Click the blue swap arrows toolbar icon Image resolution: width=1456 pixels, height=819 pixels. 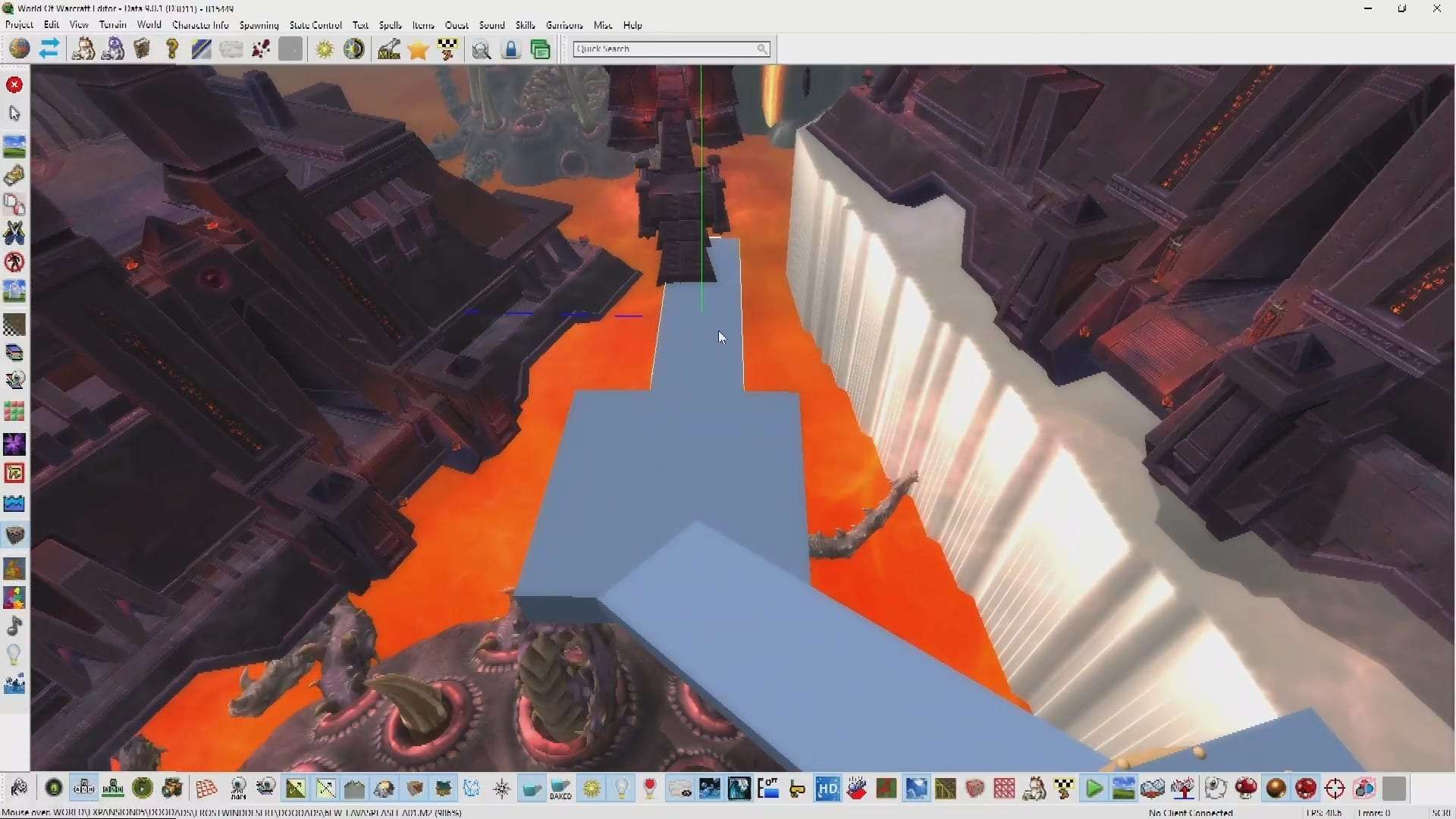49,49
